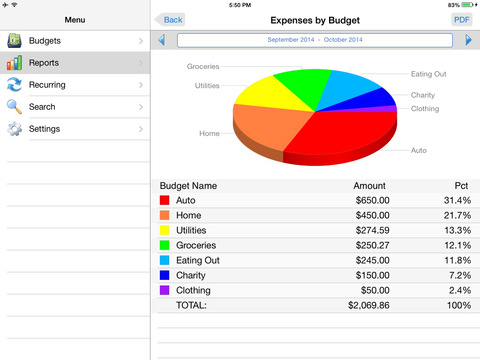480x360 pixels.
Task: Click the orange Home color swatch
Action: point(164,215)
